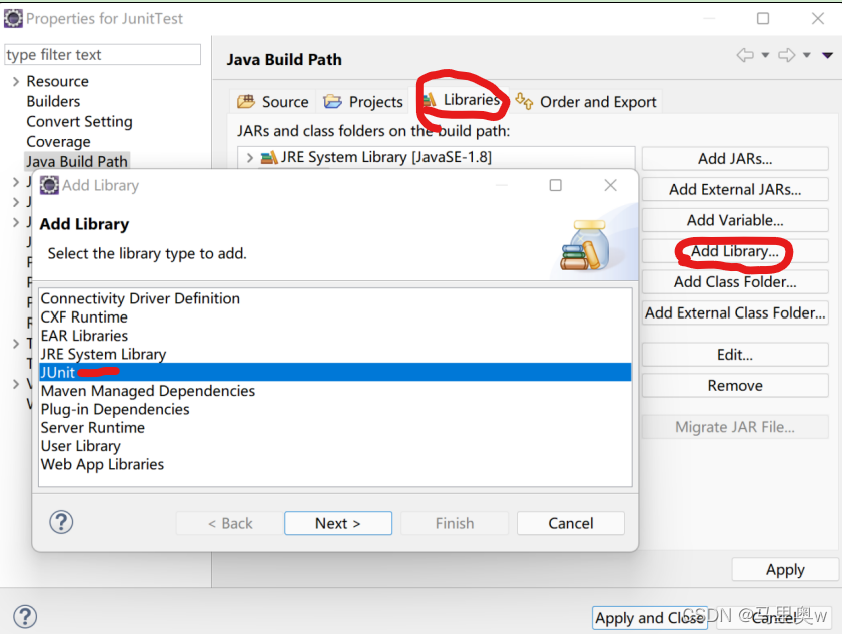Image resolution: width=842 pixels, height=634 pixels.
Task: Select User Library library type
Action: pos(81,446)
